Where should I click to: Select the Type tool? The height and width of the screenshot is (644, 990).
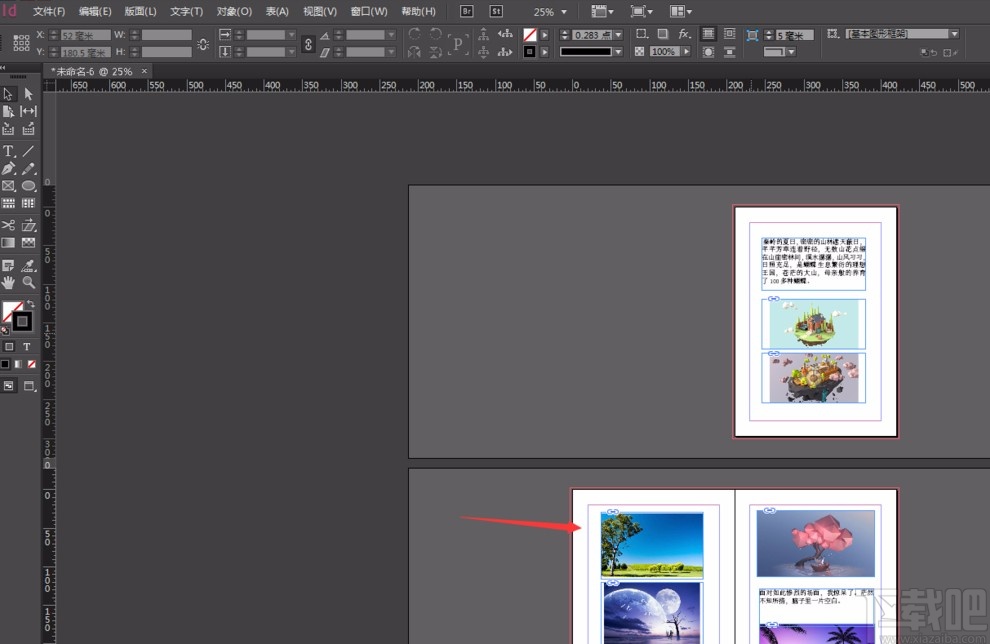pyautogui.click(x=8, y=151)
